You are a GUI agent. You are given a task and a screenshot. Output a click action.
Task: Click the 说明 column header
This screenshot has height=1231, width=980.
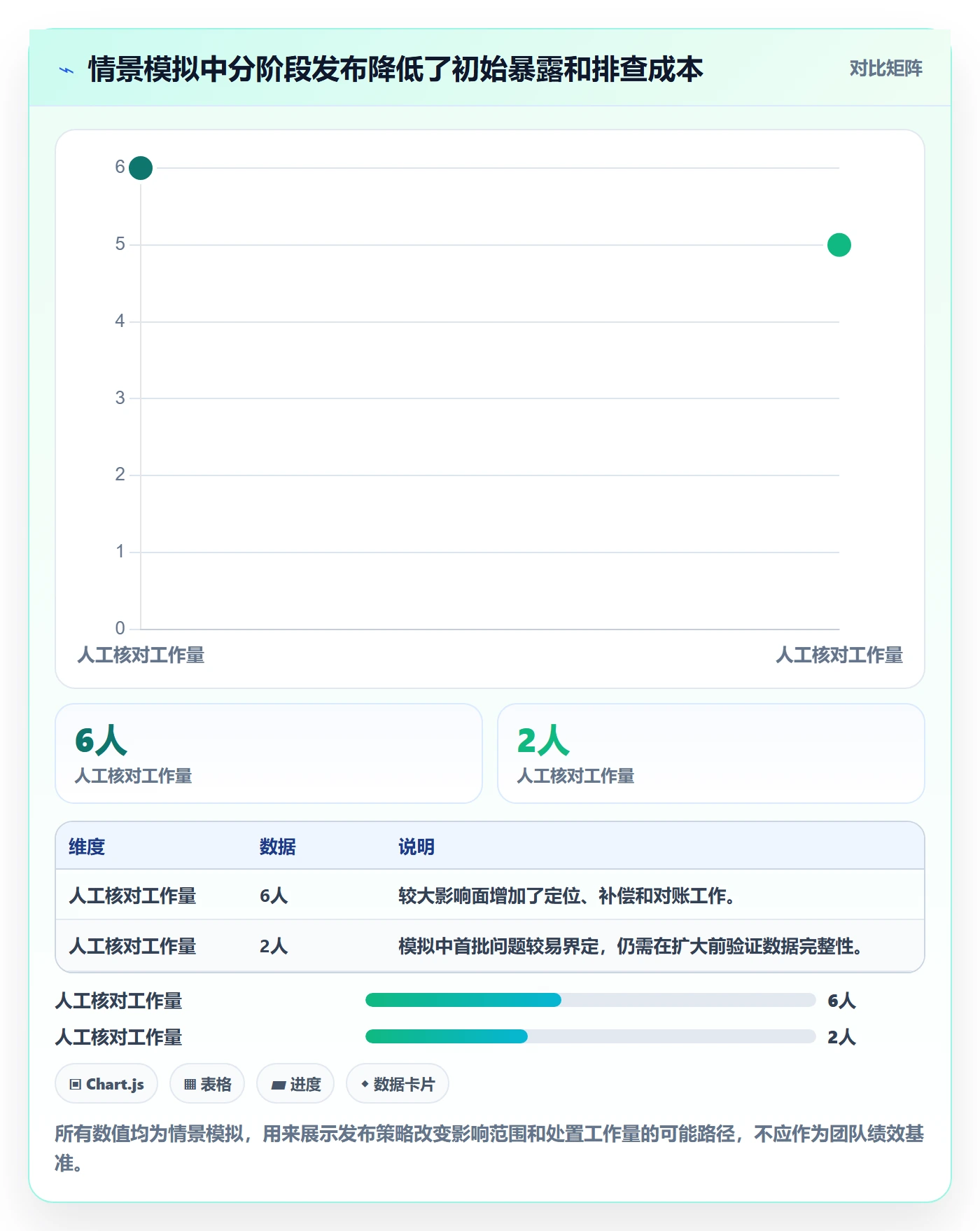click(x=416, y=847)
